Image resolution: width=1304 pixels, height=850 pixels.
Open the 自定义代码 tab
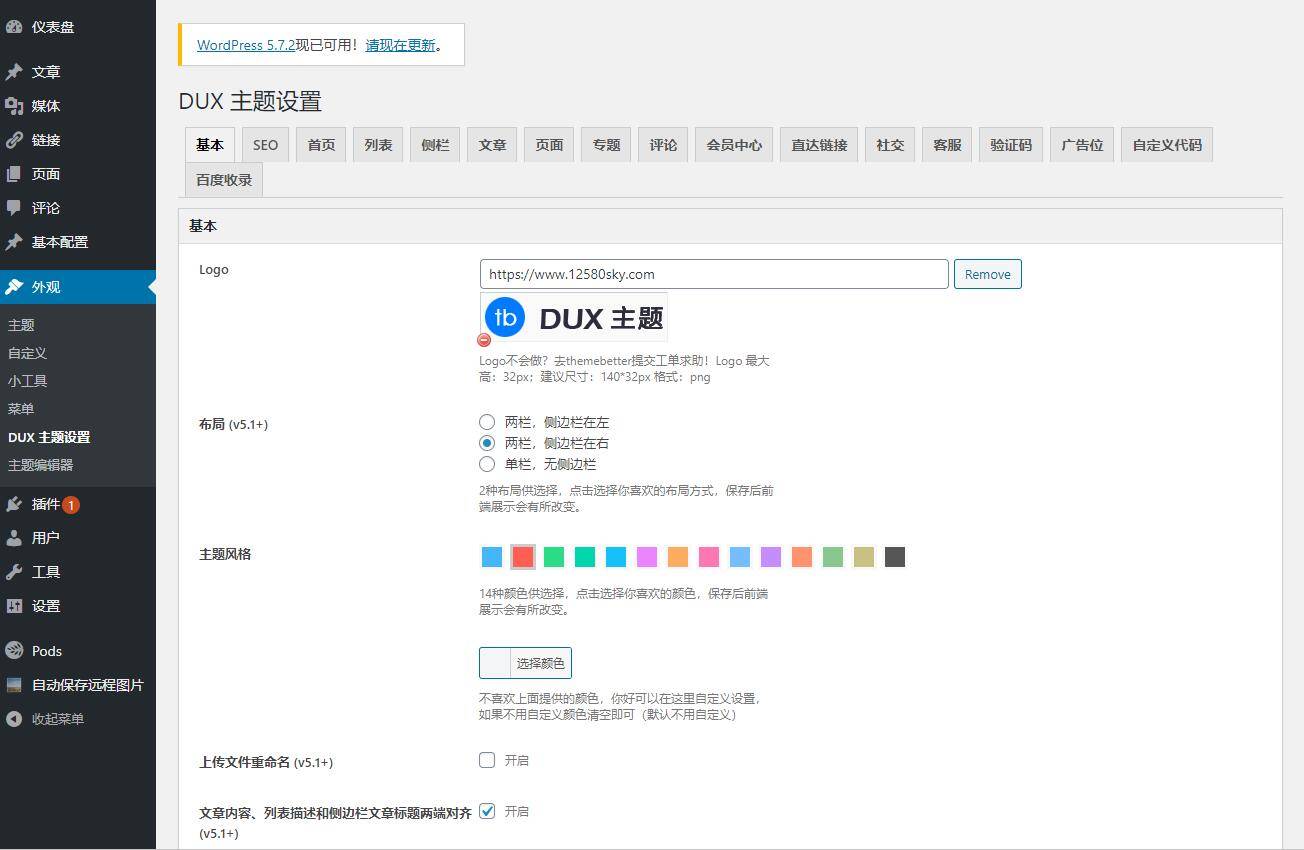1167,145
